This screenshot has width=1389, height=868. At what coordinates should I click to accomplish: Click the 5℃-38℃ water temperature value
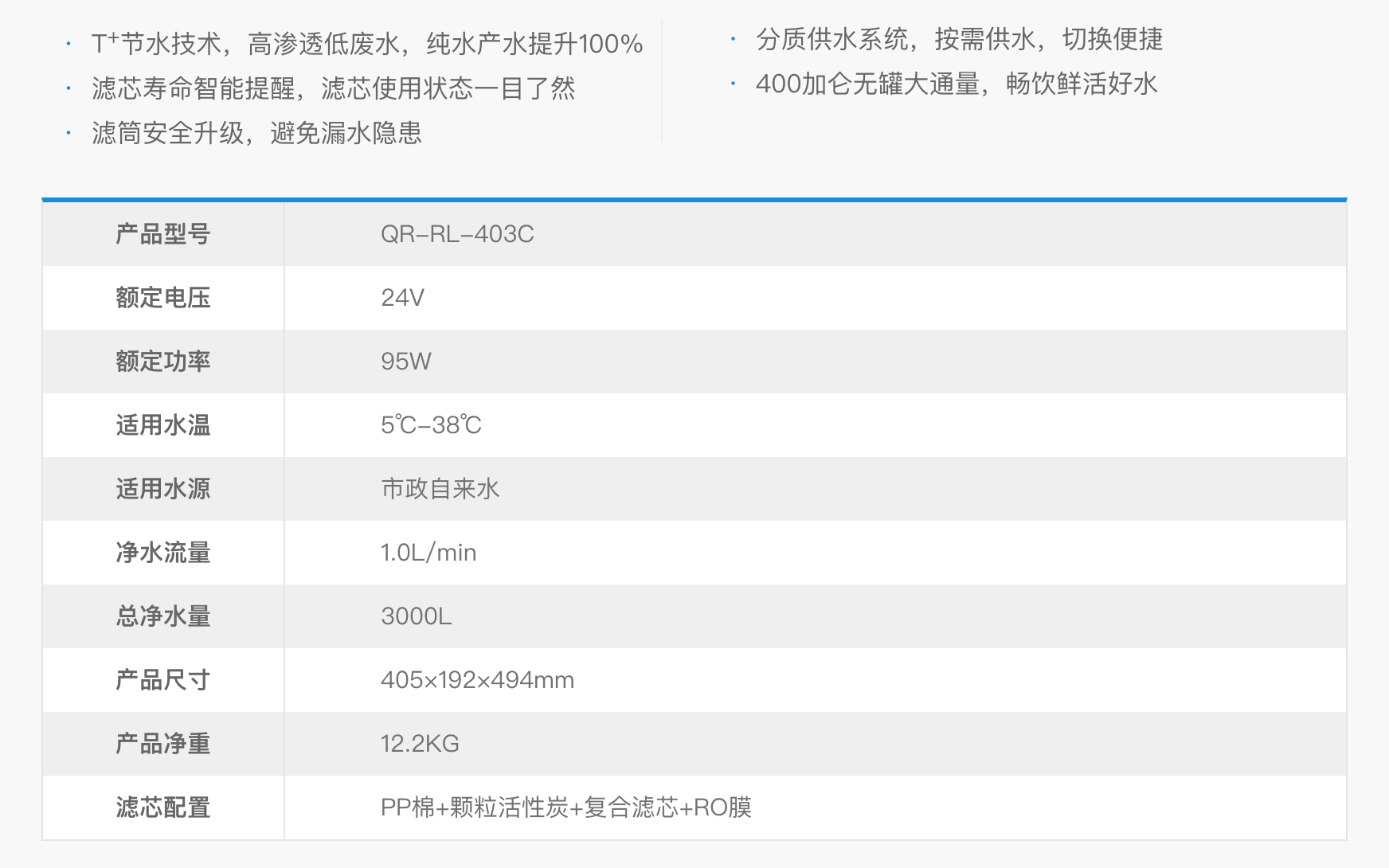click(x=431, y=425)
